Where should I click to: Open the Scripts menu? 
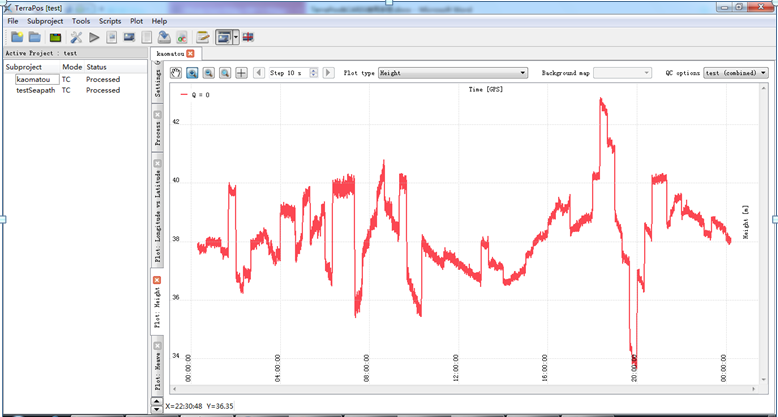[110, 21]
